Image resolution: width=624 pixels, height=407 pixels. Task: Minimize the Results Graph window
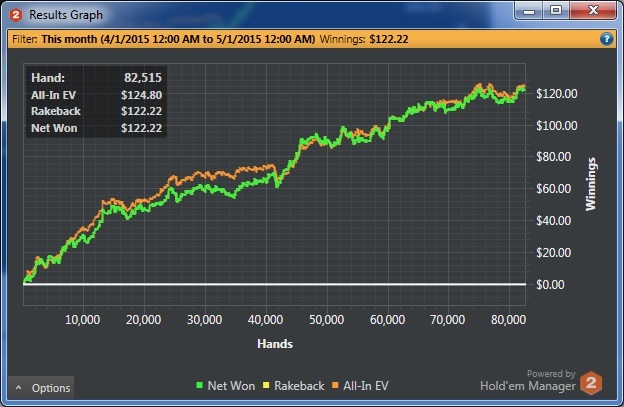point(529,11)
